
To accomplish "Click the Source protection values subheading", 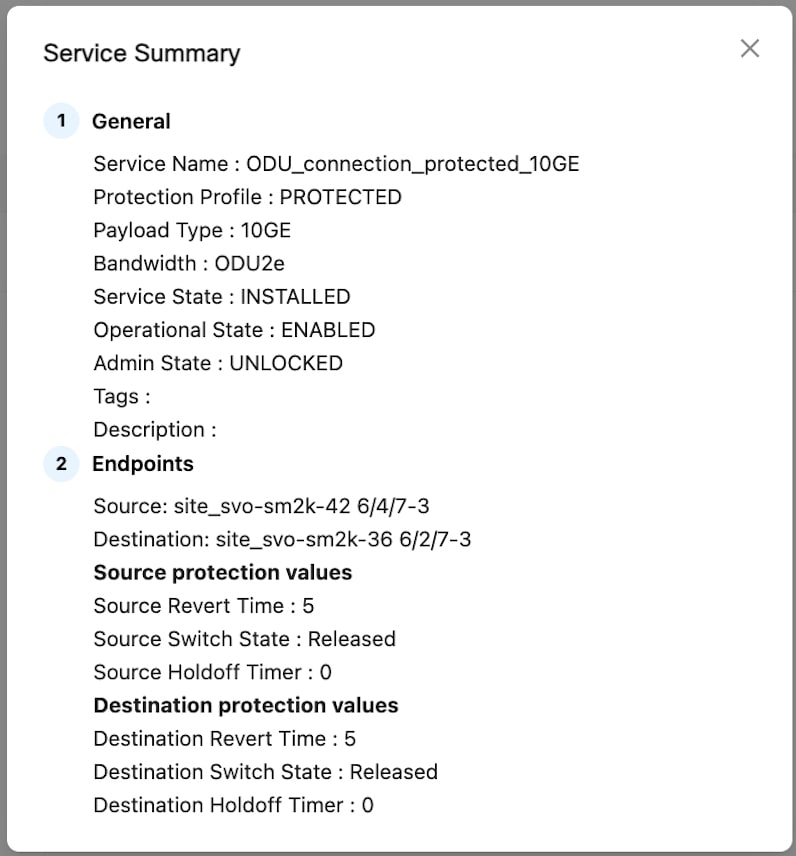I will pyautogui.click(x=222, y=573).
